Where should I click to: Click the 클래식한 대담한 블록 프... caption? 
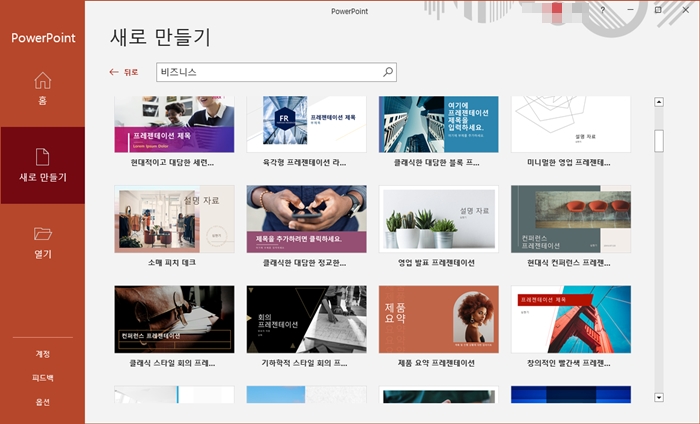point(436,163)
